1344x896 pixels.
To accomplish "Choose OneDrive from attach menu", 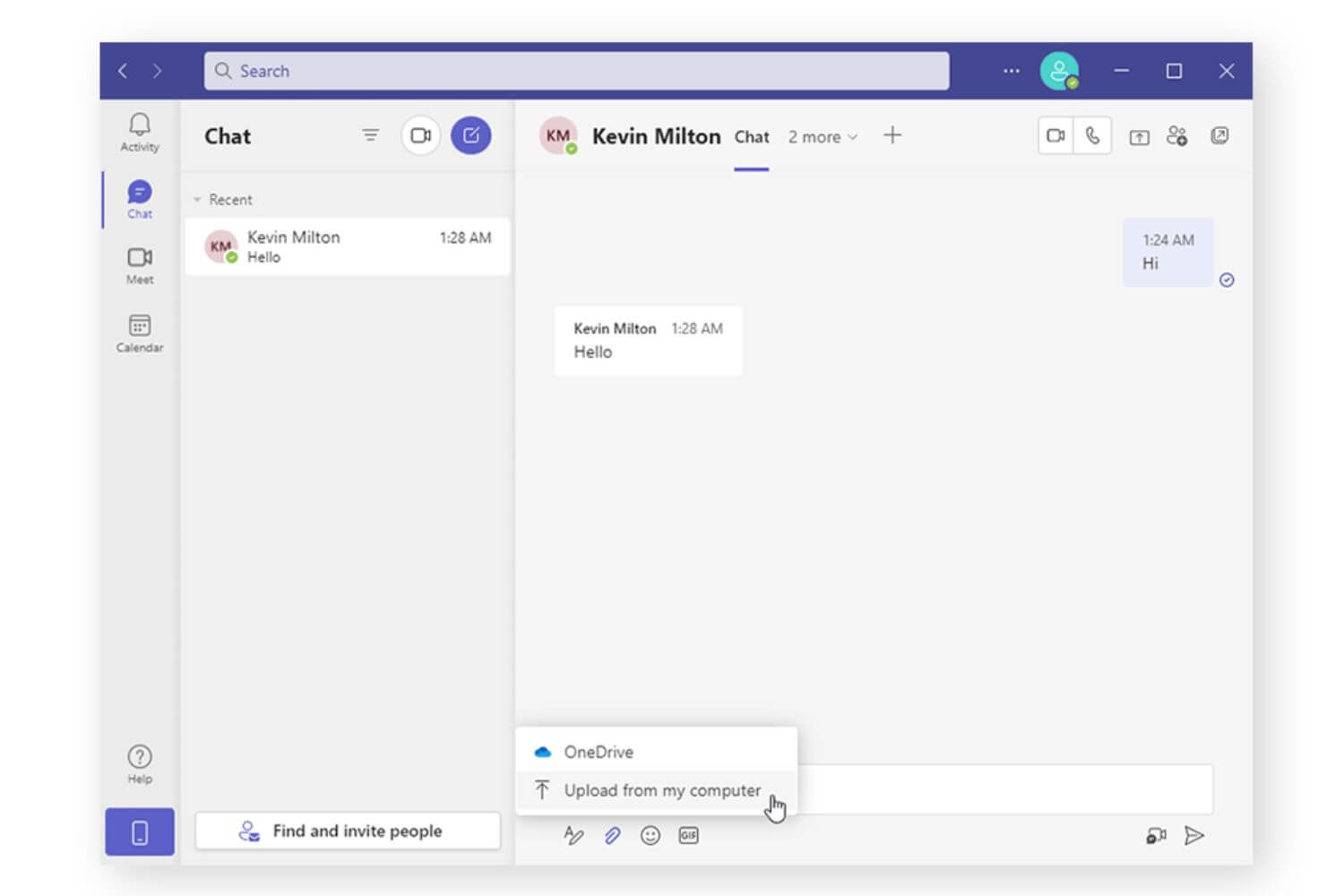I will (656, 752).
